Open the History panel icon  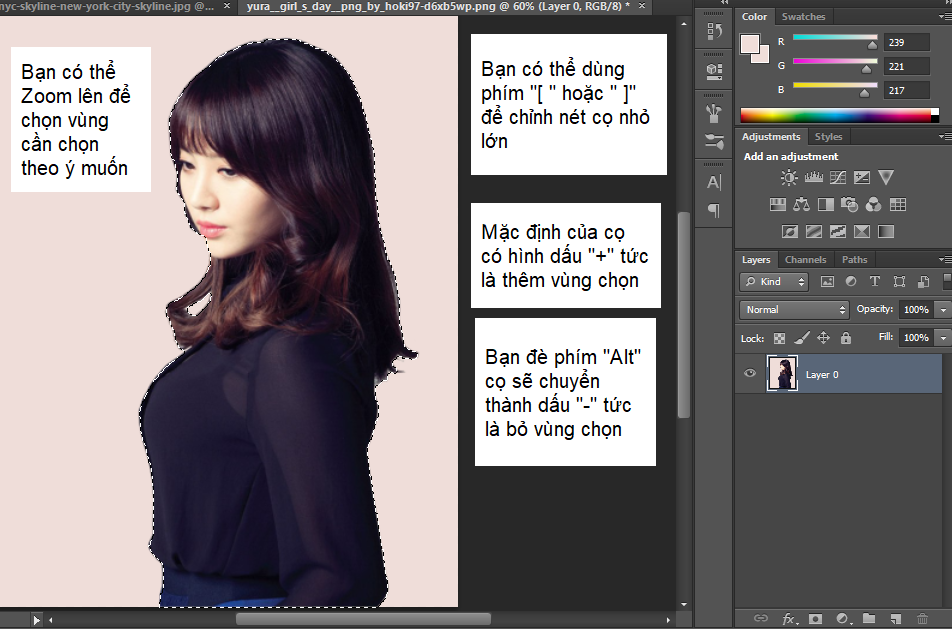714,31
